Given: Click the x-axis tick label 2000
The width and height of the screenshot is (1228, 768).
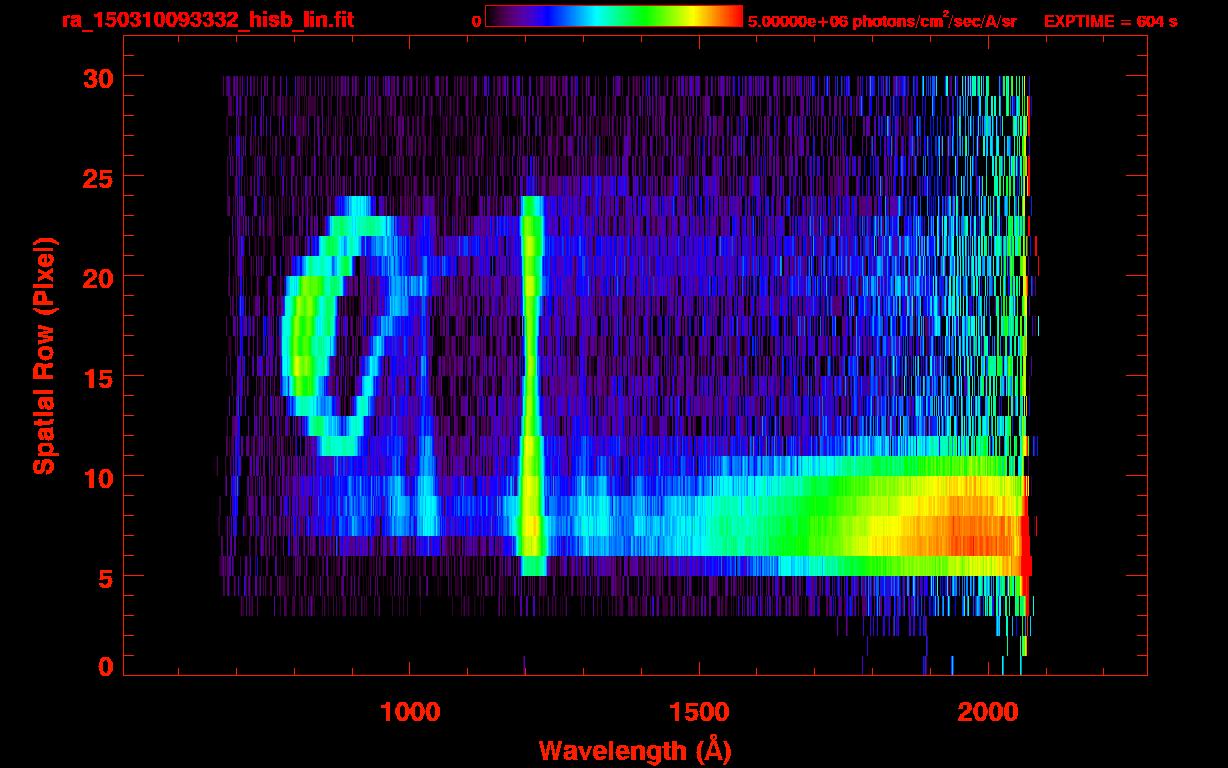Looking at the screenshot, I should click(x=986, y=712).
